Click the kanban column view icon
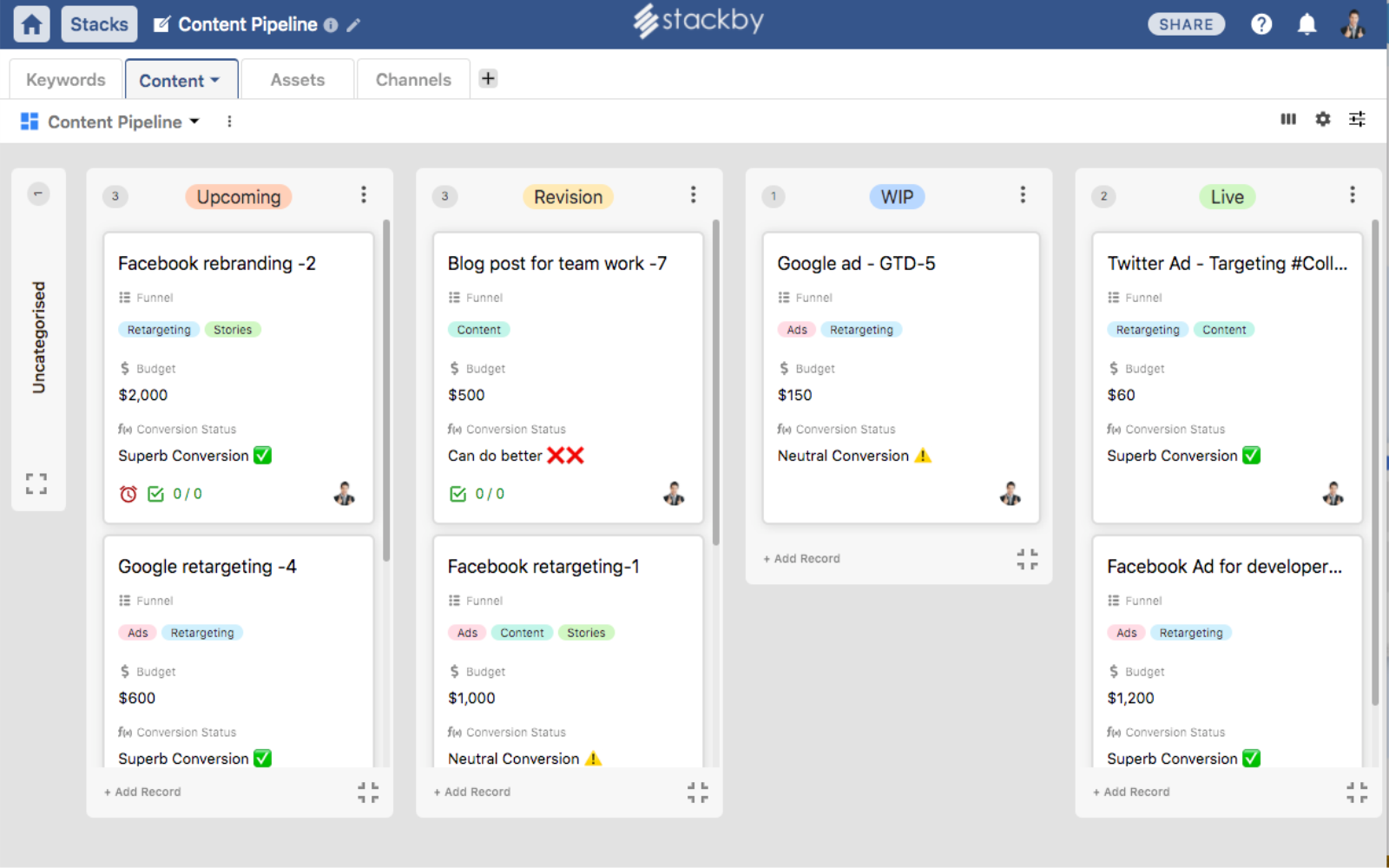Screen dimensions: 1389x868 pos(1288,120)
